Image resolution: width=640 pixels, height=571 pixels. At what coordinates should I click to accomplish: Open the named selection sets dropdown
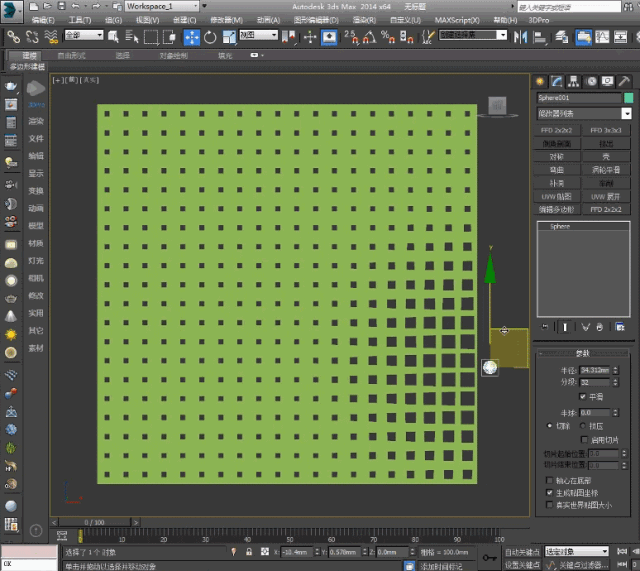473,35
